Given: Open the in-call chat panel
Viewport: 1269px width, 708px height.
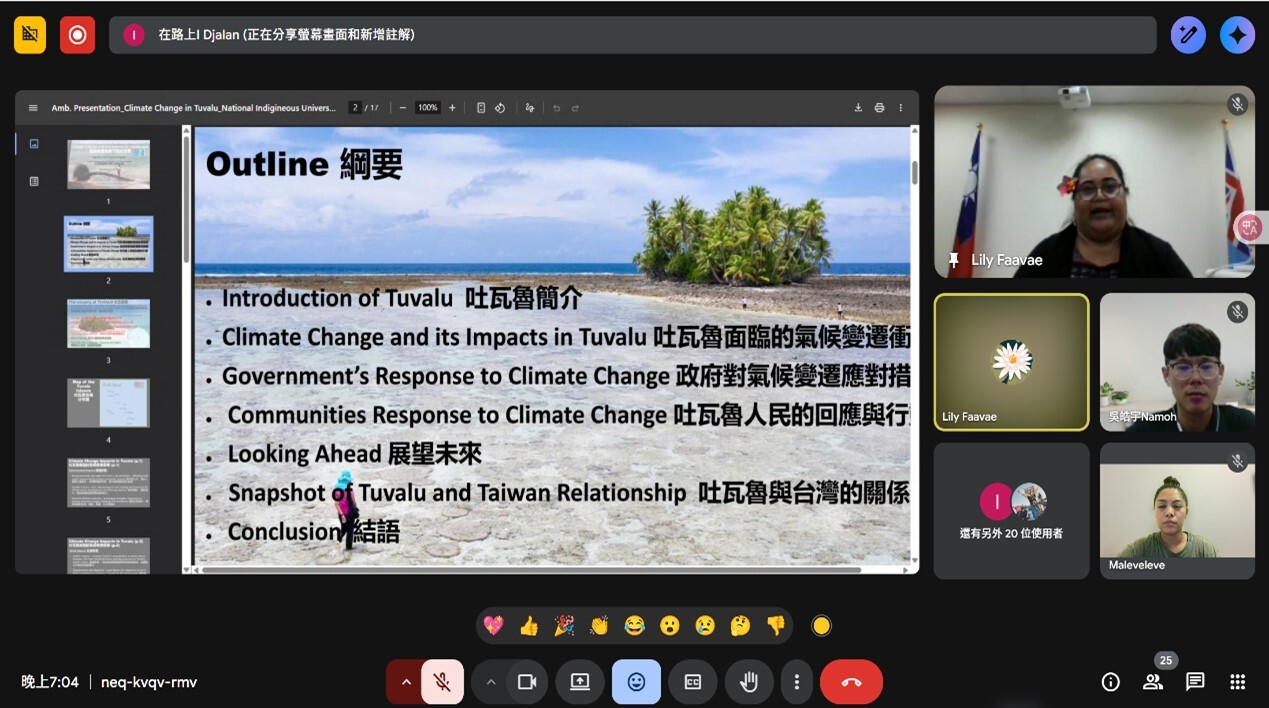Looking at the screenshot, I should pyautogui.click(x=1194, y=681).
